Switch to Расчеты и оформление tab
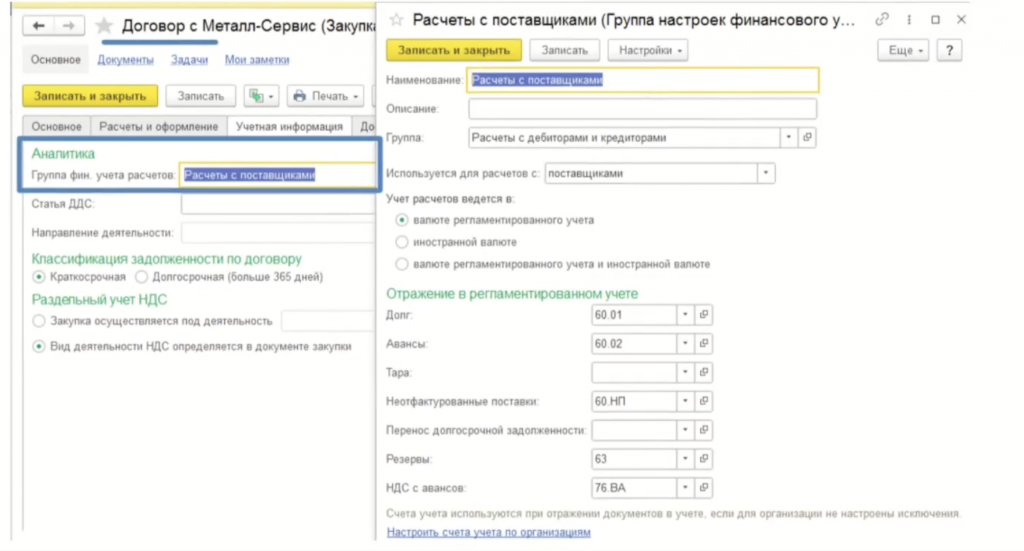Image resolution: width=1024 pixels, height=551 pixels. [159, 127]
